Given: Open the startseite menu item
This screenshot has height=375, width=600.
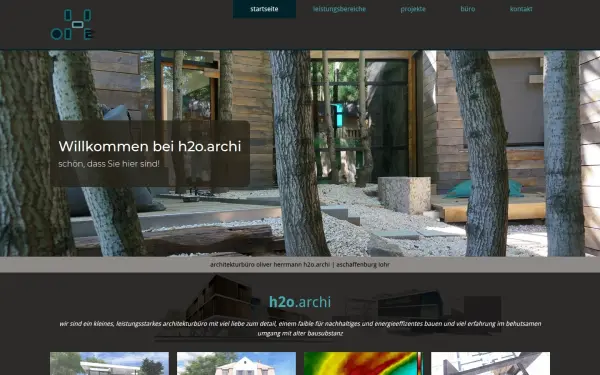Looking at the screenshot, I should [264, 9].
